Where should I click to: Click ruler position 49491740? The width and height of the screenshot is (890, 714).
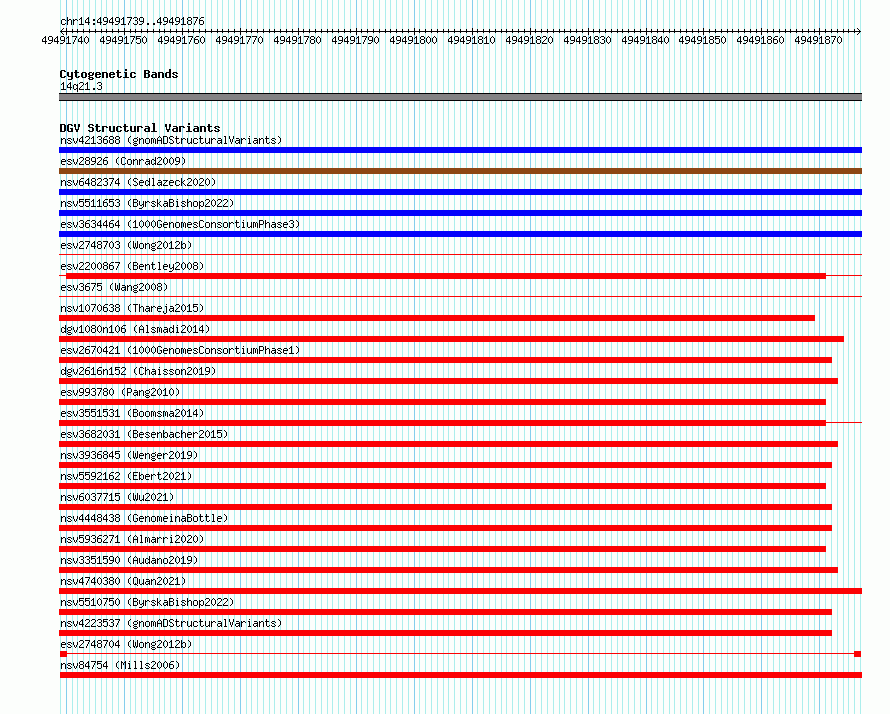[65, 40]
